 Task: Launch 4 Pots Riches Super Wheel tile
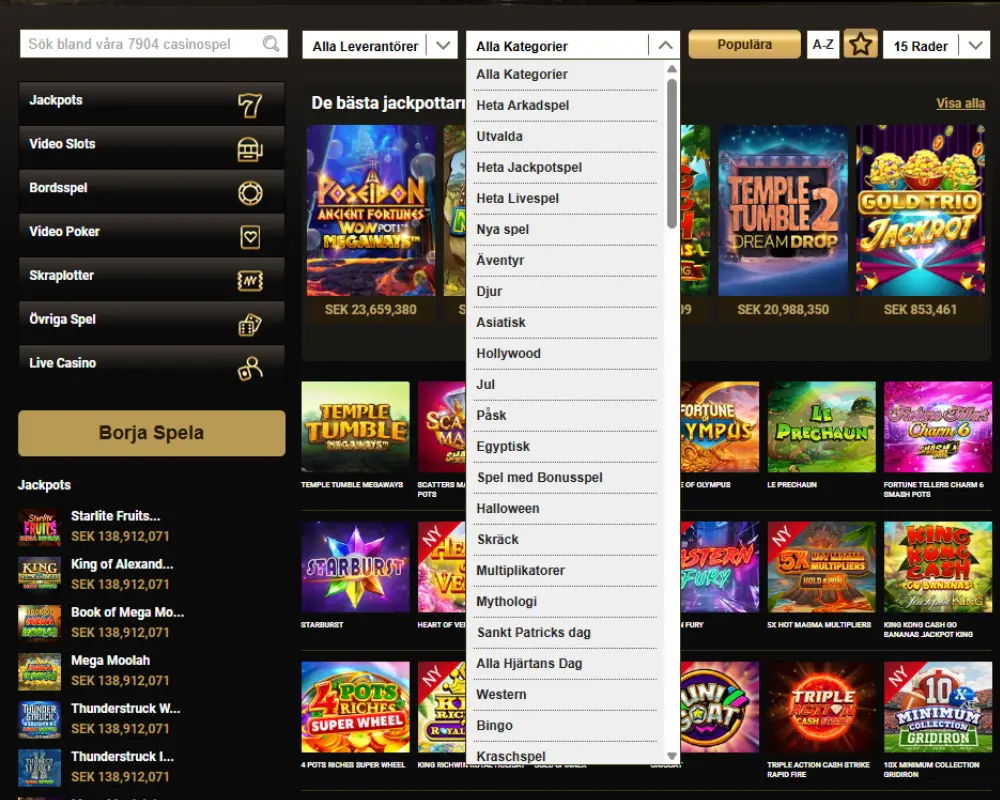pos(355,707)
